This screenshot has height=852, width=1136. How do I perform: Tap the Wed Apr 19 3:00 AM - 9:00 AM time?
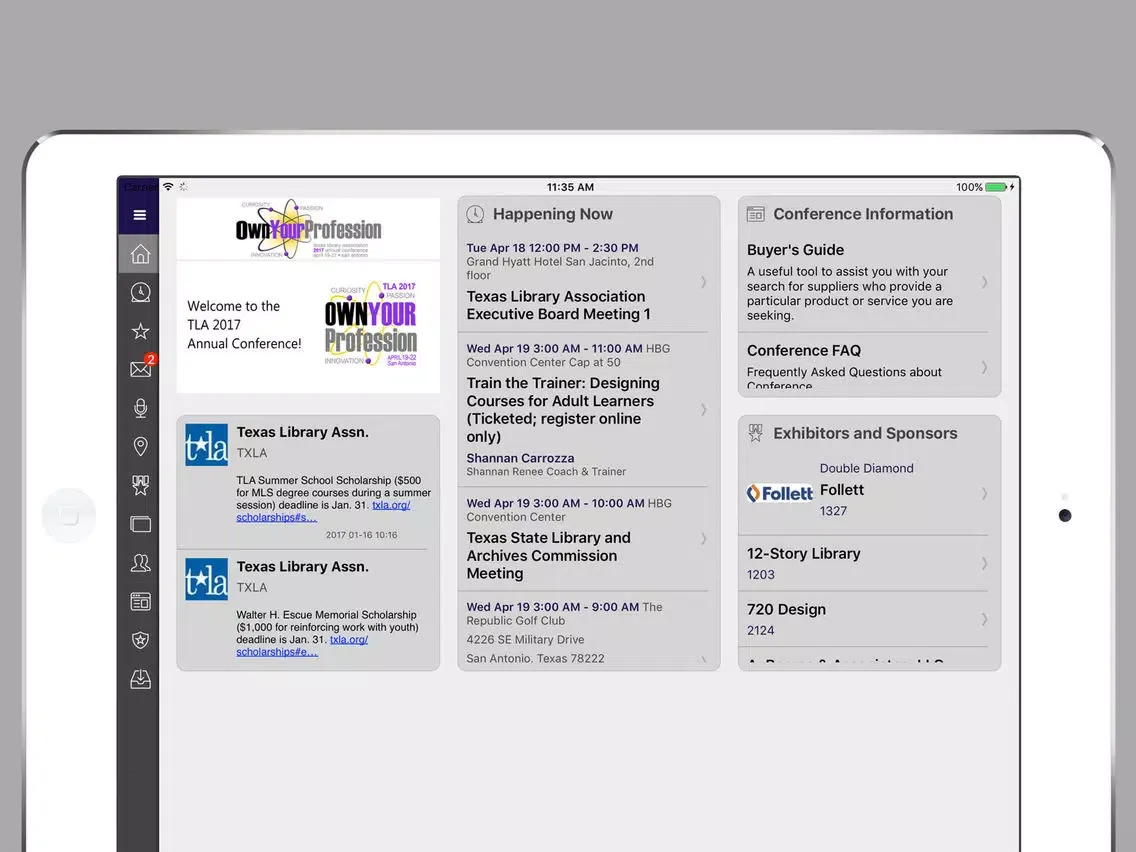coord(553,607)
